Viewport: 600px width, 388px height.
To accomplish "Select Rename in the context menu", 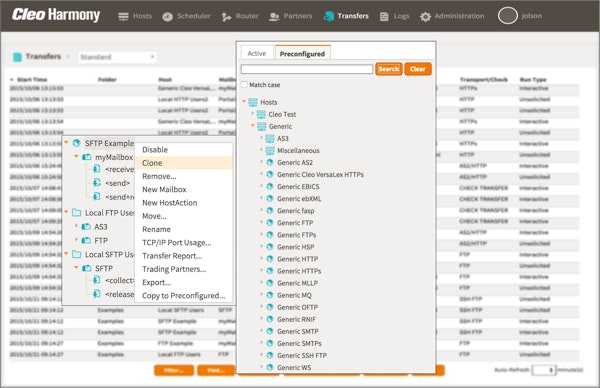I will click(x=184, y=229).
